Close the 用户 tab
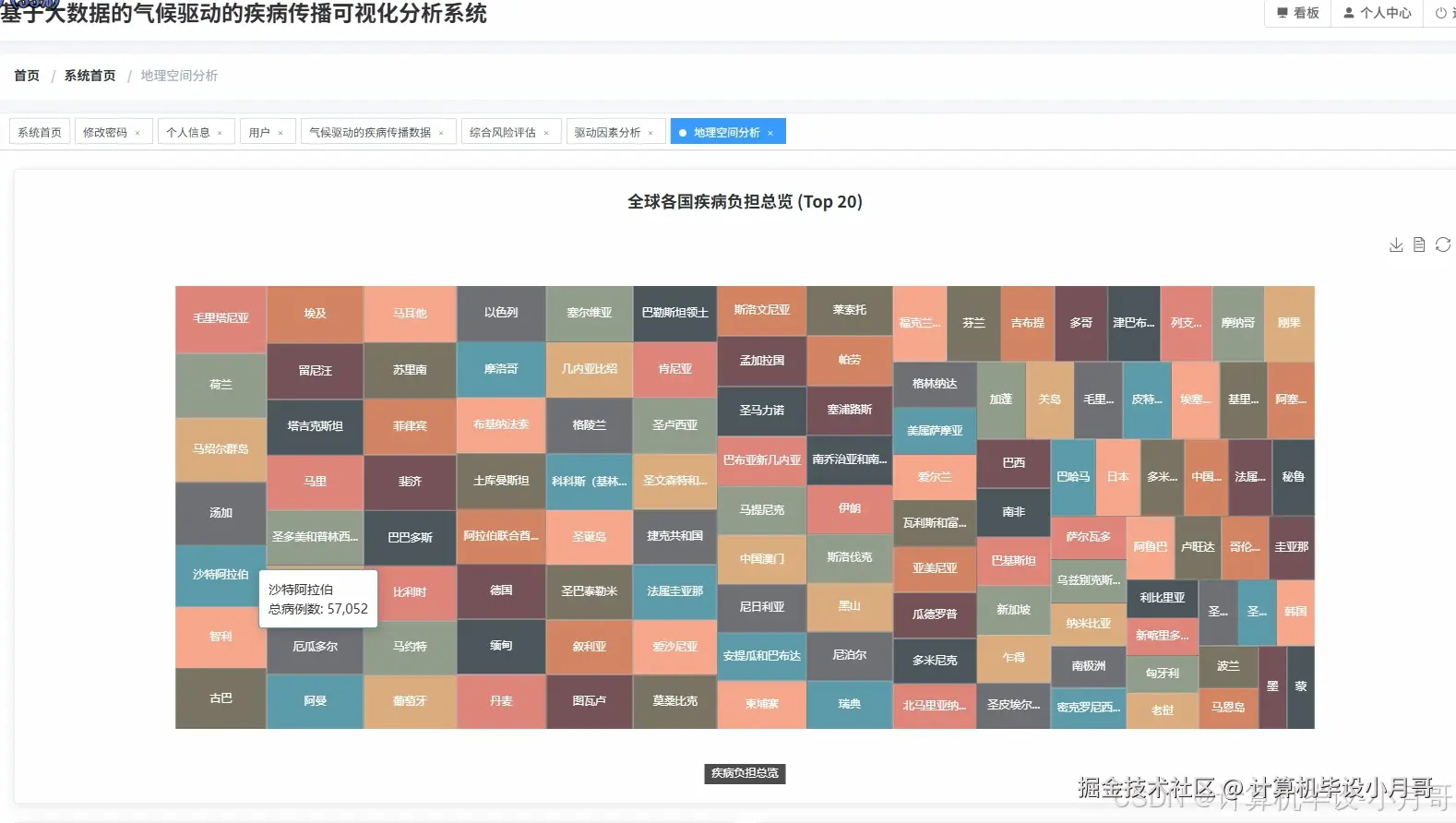This screenshot has width=1456, height=823. 280,133
